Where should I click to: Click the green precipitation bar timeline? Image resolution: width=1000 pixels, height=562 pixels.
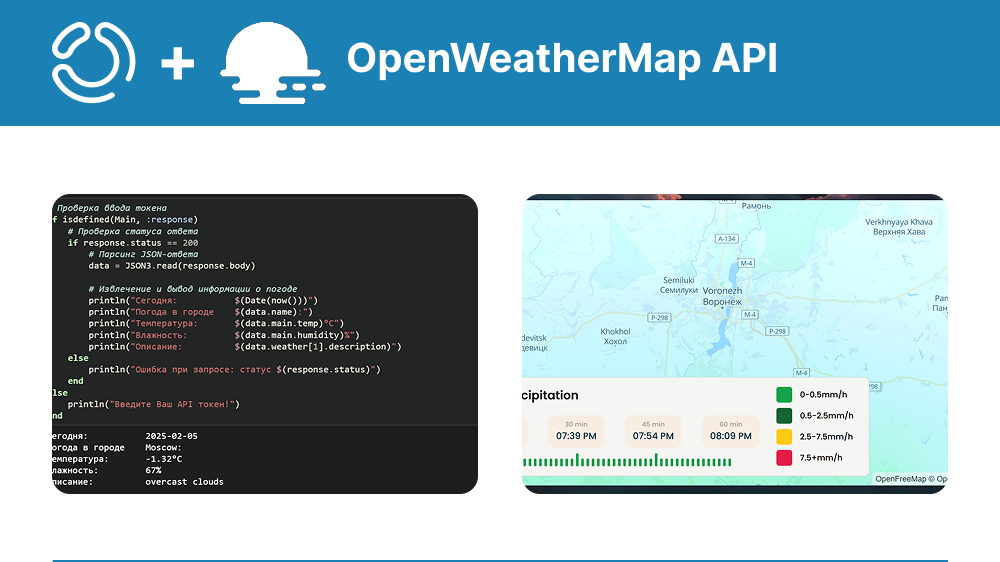(627, 461)
